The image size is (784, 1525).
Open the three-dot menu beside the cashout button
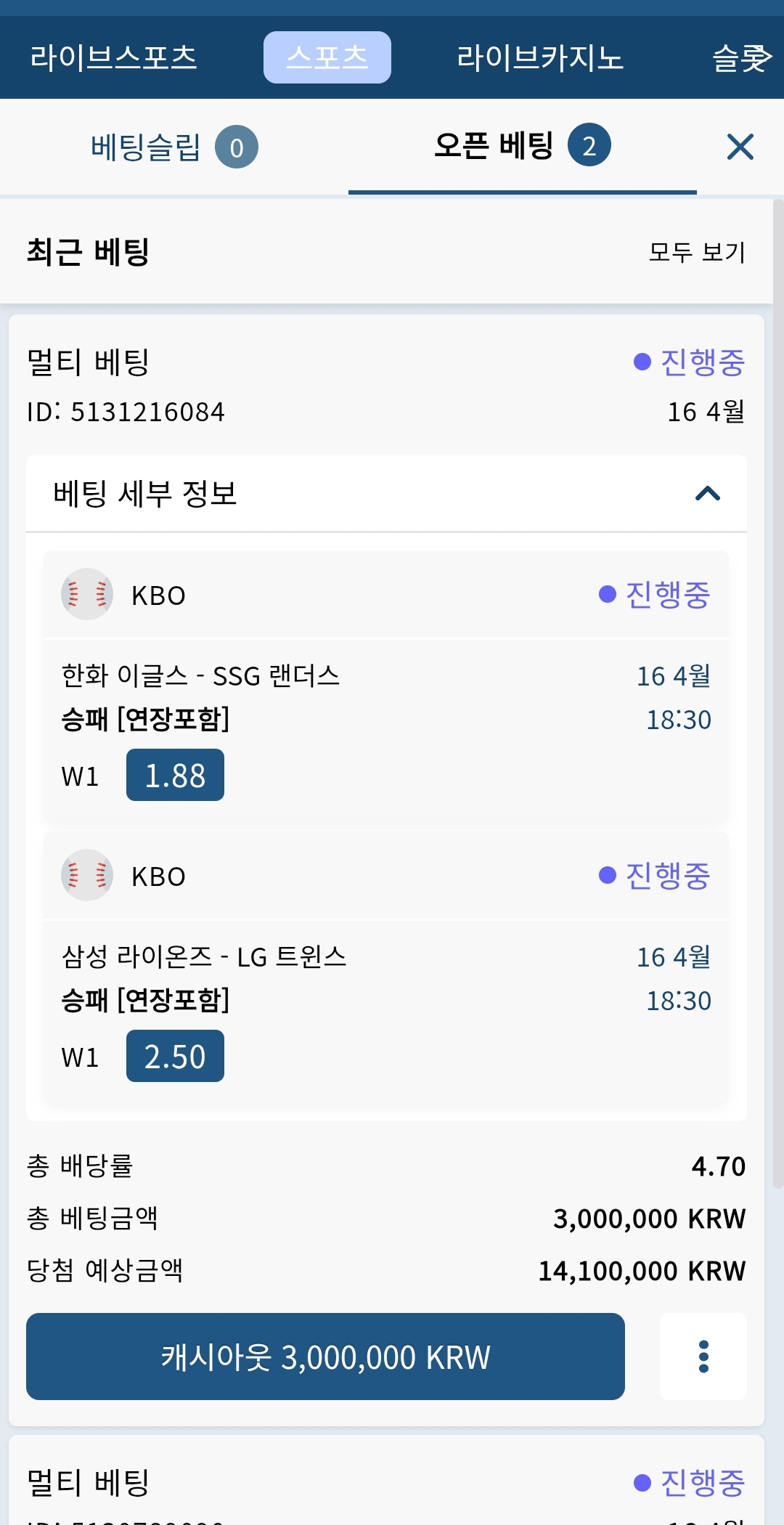coord(703,1357)
